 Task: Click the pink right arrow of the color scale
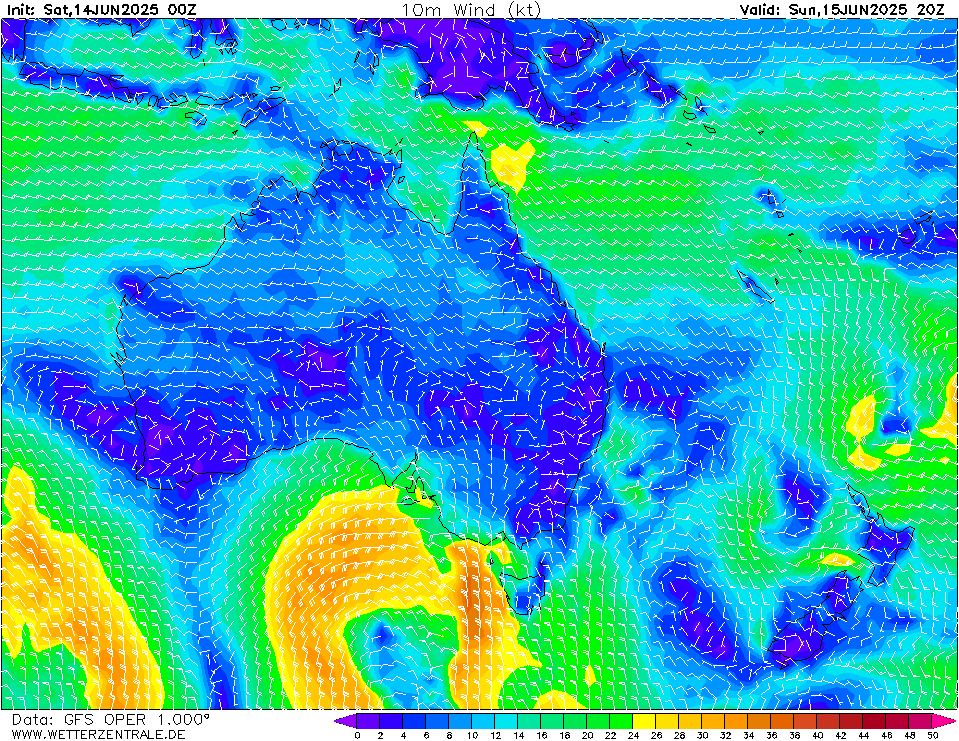(944, 720)
